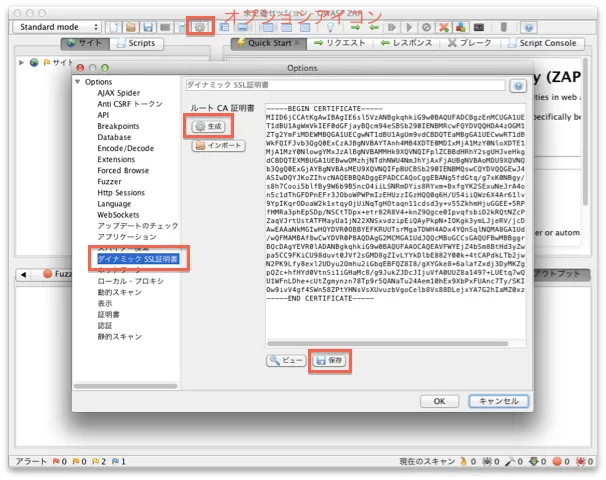
Task: Collapse the Options tree root node
Action: coord(79,81)
